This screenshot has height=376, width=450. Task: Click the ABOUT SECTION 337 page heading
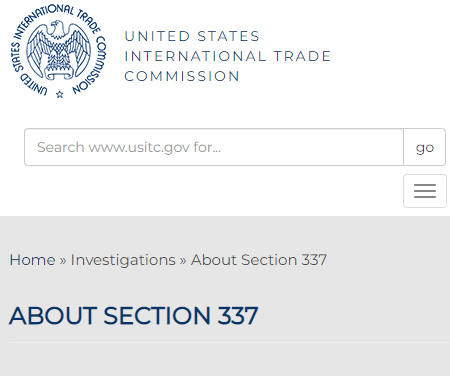(x=134, y=315)
